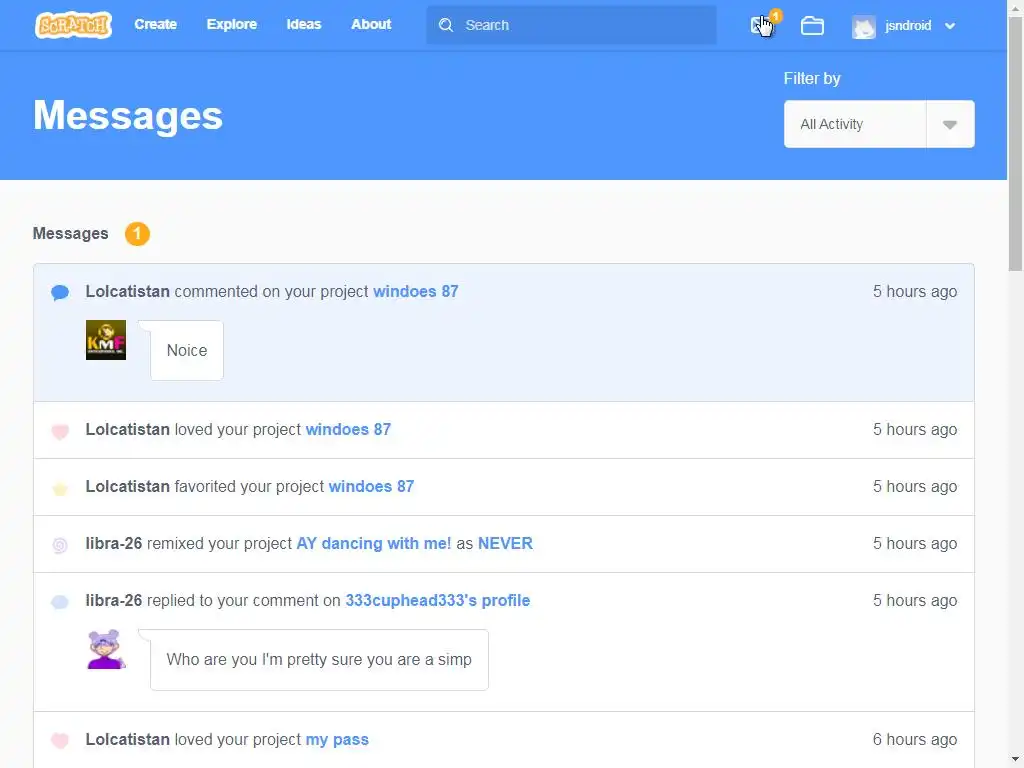Open Lolcatistan link in my pass message

tap(127, 739)
